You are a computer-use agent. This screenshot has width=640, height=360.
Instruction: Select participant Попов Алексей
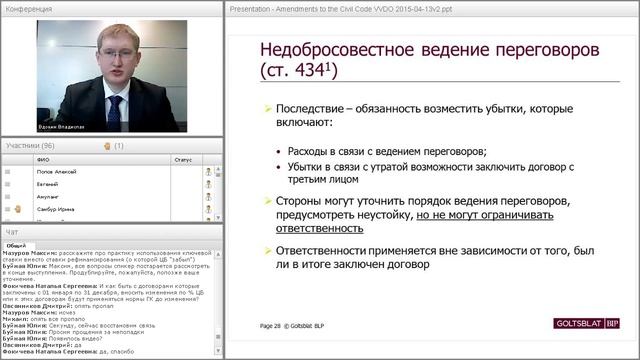coord(56,172)
